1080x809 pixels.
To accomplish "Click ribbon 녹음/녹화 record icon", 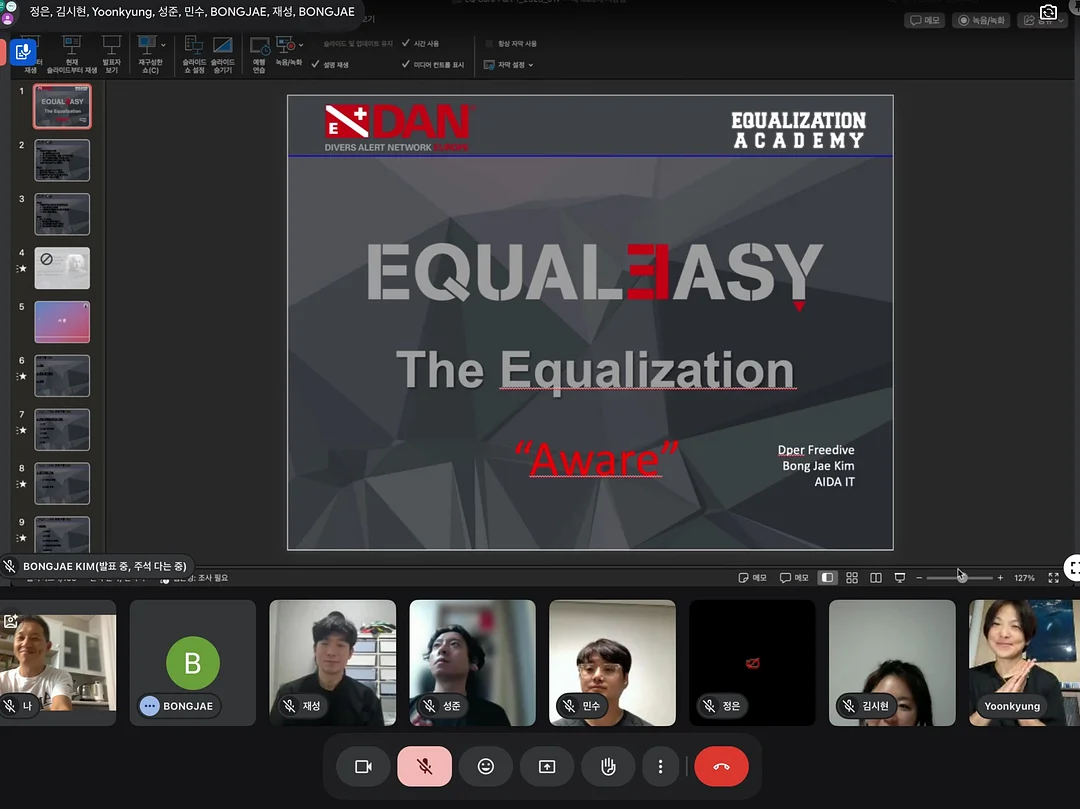I will point(286,45).
